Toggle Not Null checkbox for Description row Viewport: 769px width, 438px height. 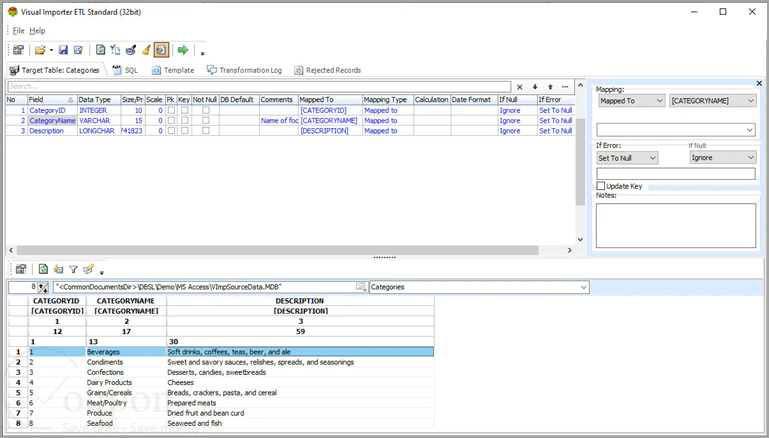(205, 131)
